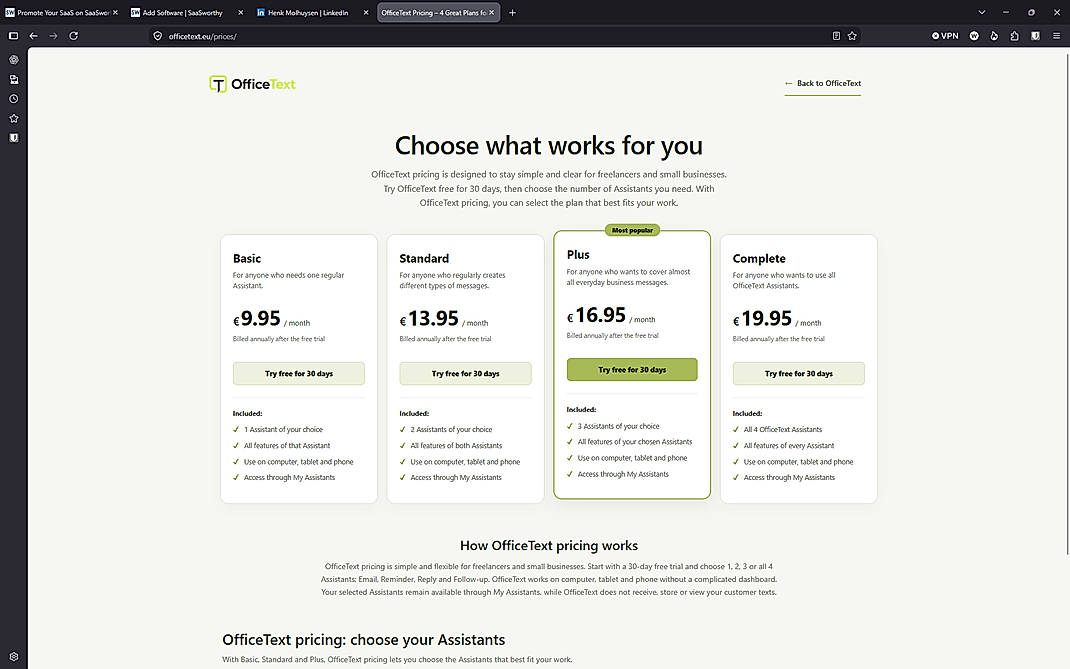Viewport: 1070px width, 669px height.
Task: Click 'How OfficeText pricing works' heading
Action: point(549,545)
